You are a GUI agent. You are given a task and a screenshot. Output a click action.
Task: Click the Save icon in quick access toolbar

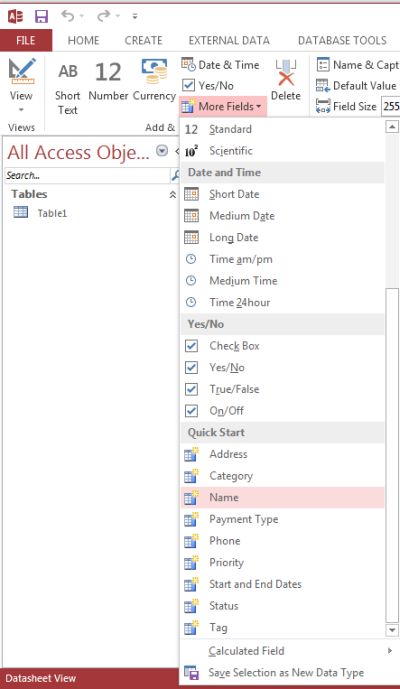41,16
